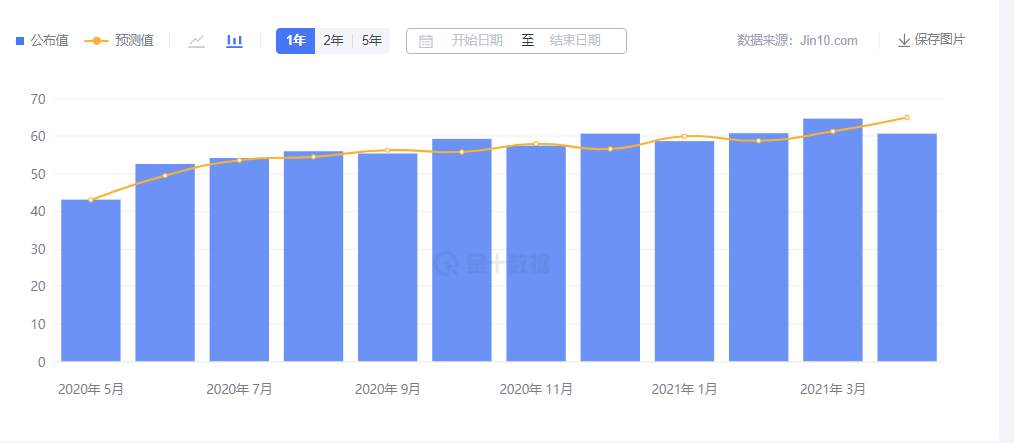The height and width of the screenshot is (443, 1014).
Task: Click the tallest bar above 2021年 3月
Action: [833, 240]
